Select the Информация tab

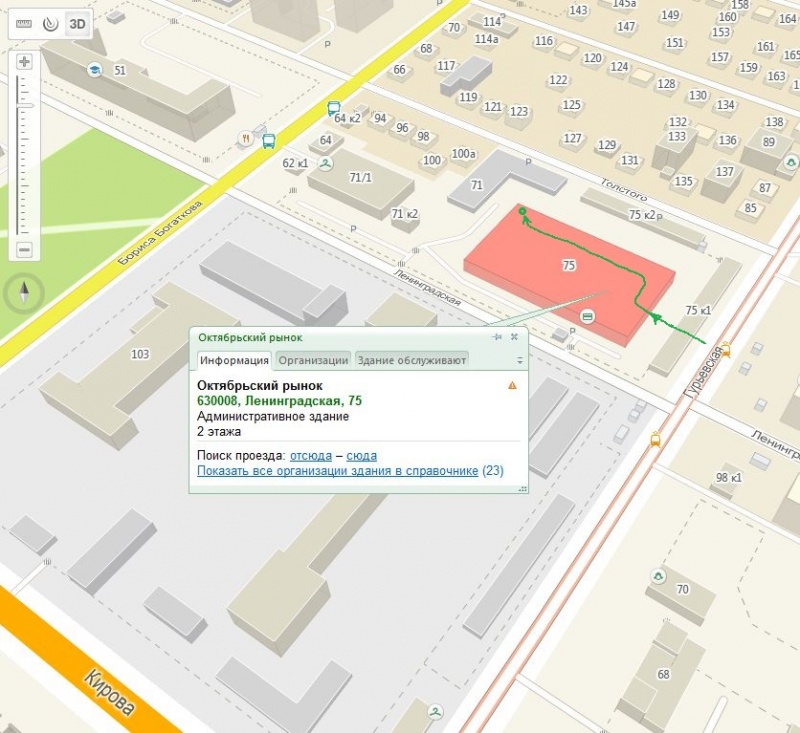233,360
